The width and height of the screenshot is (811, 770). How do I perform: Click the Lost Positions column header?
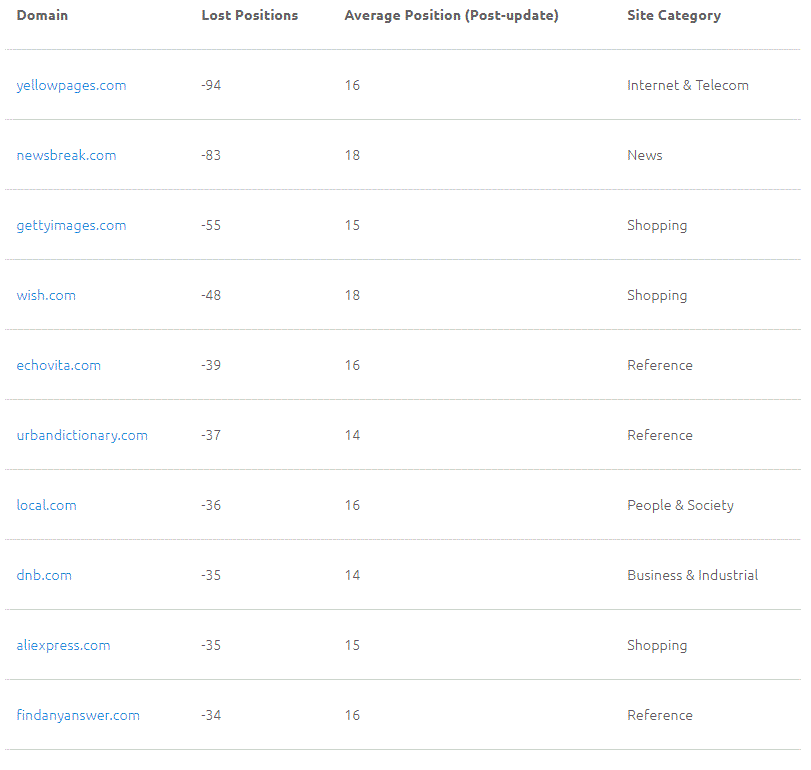(x=249, y=15)
